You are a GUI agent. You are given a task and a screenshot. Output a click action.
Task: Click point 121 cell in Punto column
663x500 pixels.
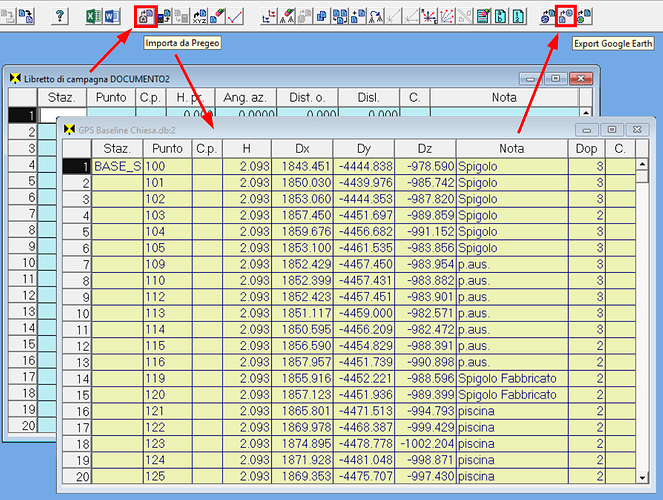pyautogui.click(x=167, y=411)
